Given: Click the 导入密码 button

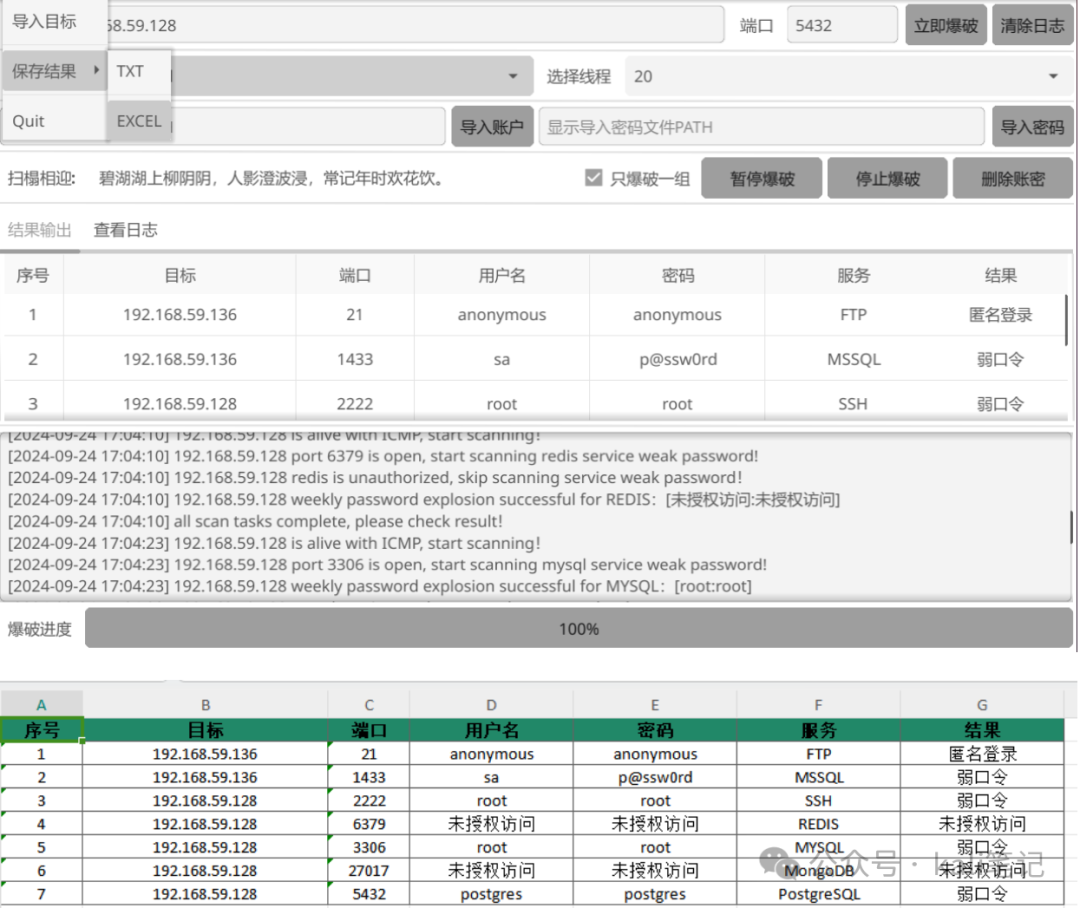Looking at the screenshot, I should (1032, 127).
